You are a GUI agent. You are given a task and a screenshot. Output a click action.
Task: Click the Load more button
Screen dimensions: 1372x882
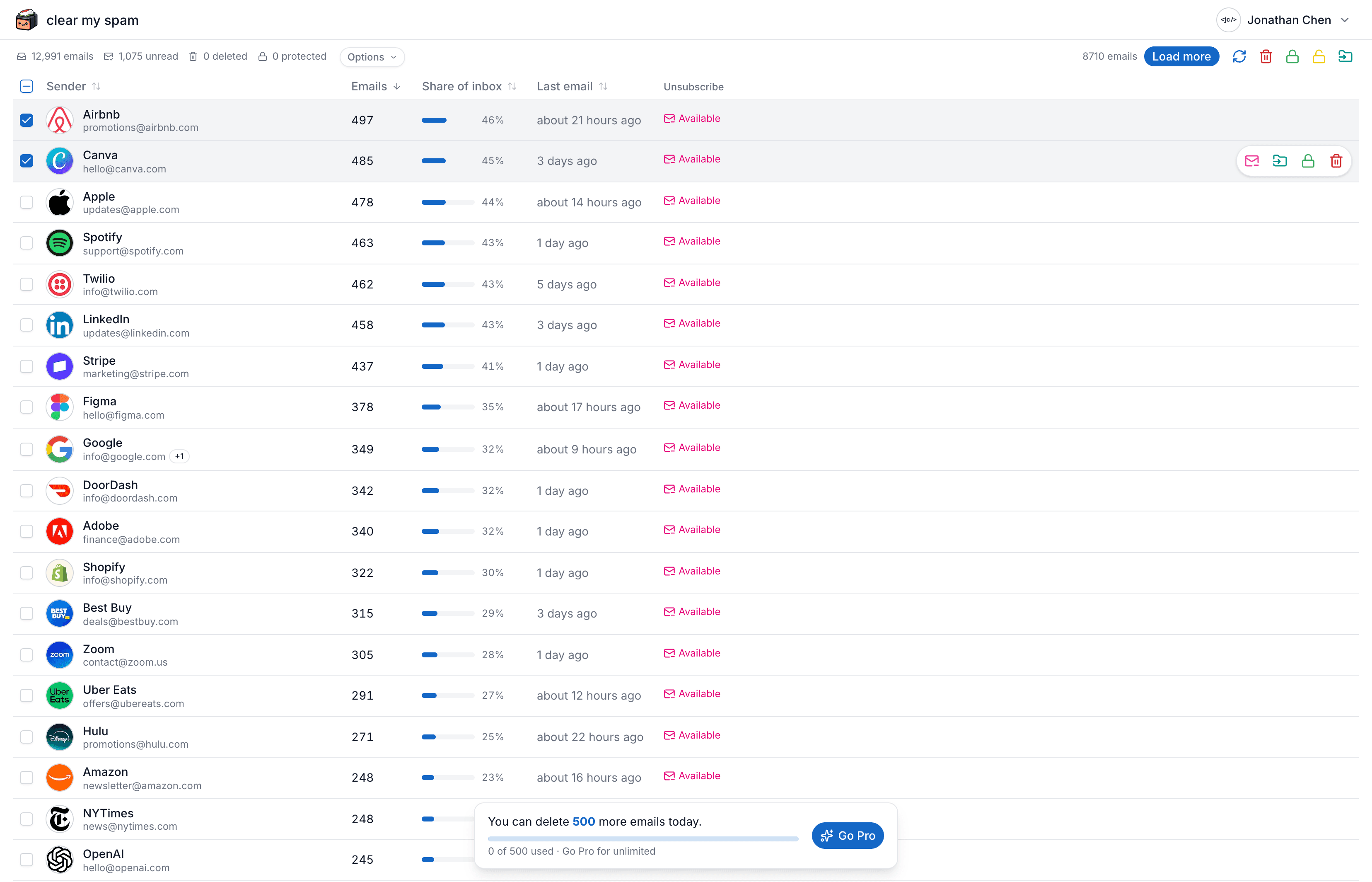point(1181,56)
